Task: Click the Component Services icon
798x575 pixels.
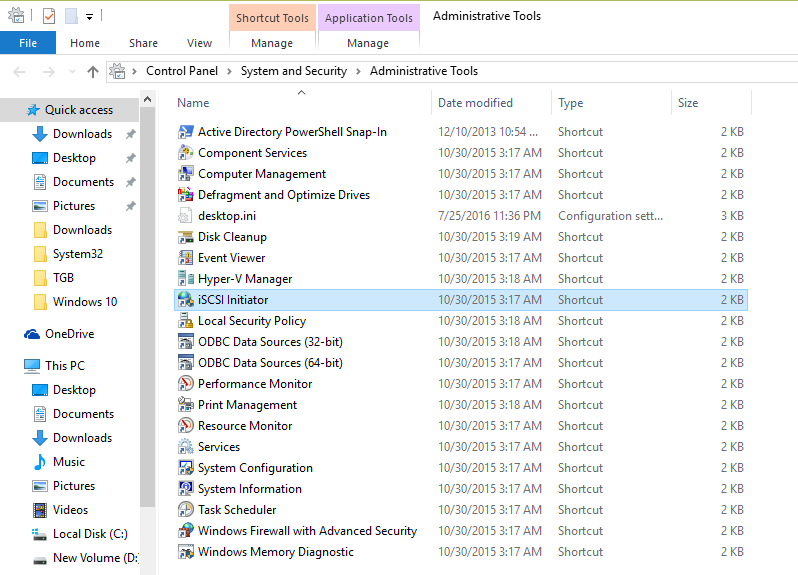Action: [x=185, y=153]
